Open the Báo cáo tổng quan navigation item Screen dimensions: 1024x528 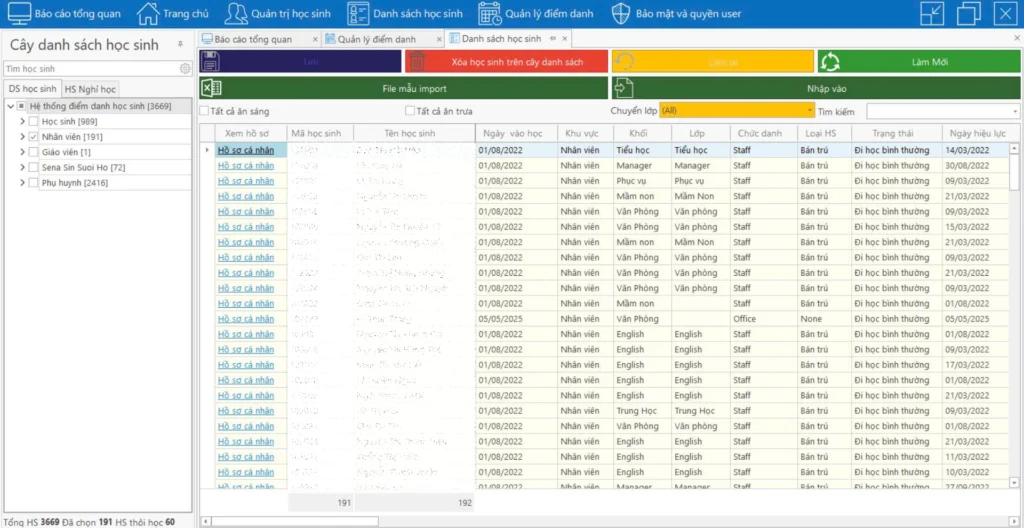[64, 13]
